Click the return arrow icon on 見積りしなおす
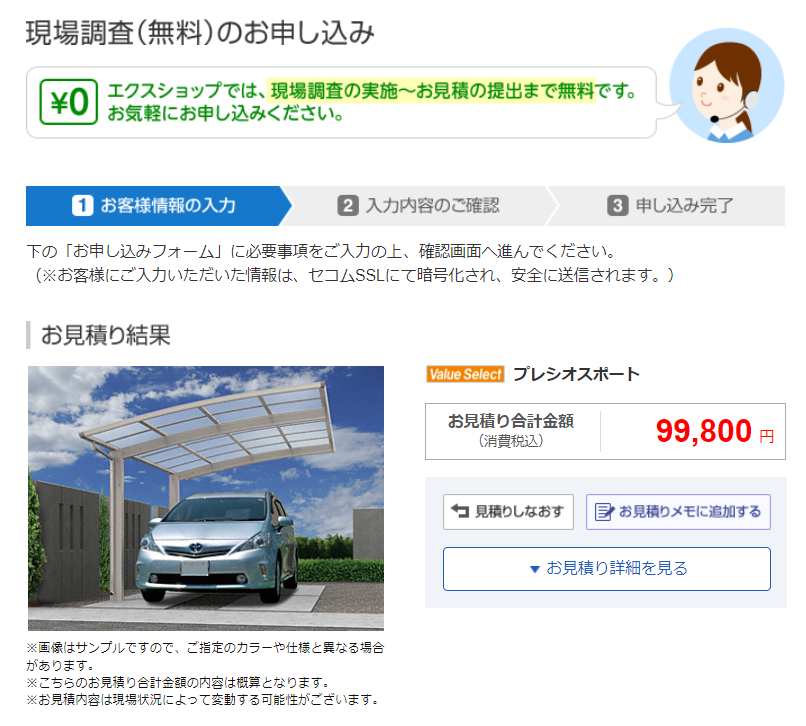Viewport: 806px width, 726px height. click(460, 511)
